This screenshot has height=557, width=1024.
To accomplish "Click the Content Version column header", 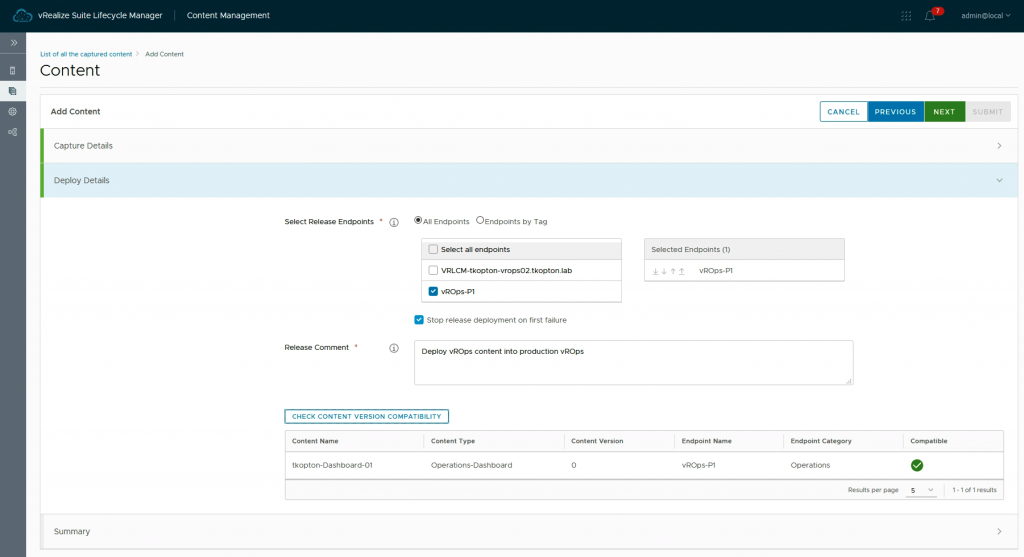I will click(x=597, y=441).
